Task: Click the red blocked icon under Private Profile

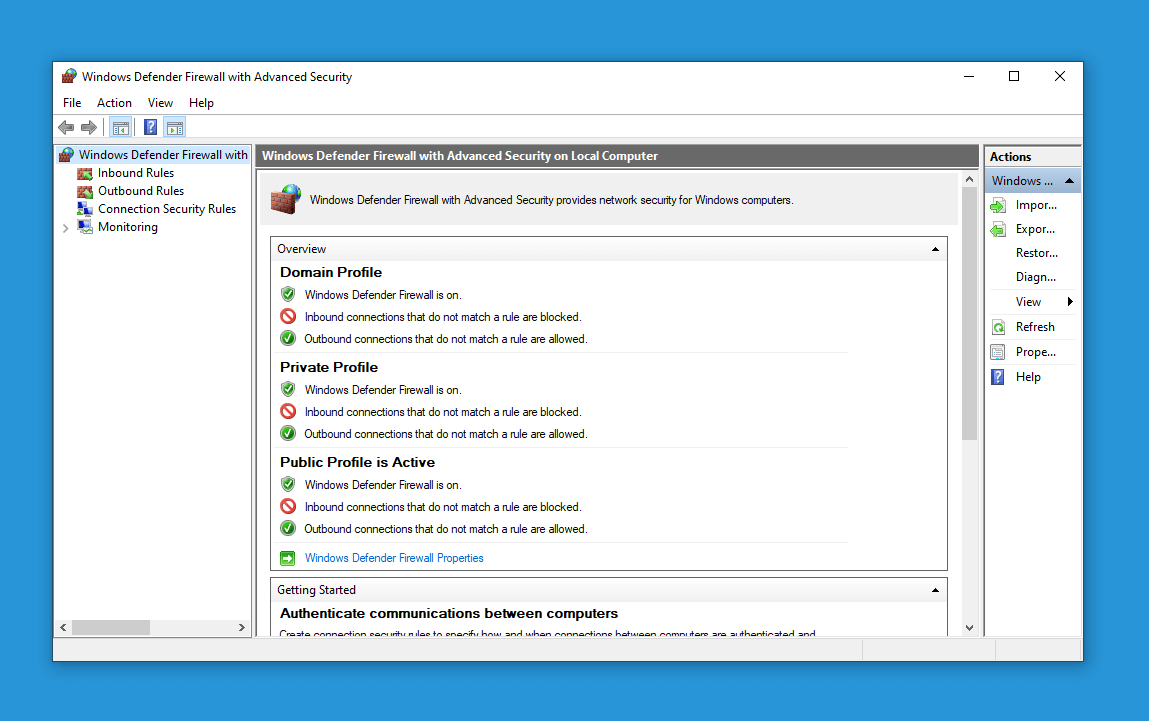Action: coord(288,412)
